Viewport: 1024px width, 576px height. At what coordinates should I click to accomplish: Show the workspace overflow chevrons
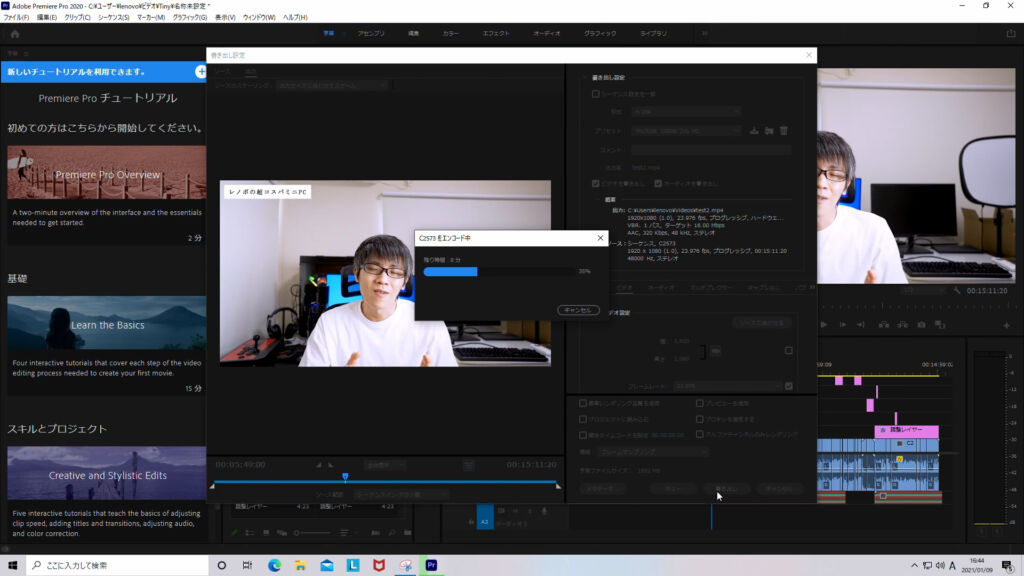[x=705, y=33]
